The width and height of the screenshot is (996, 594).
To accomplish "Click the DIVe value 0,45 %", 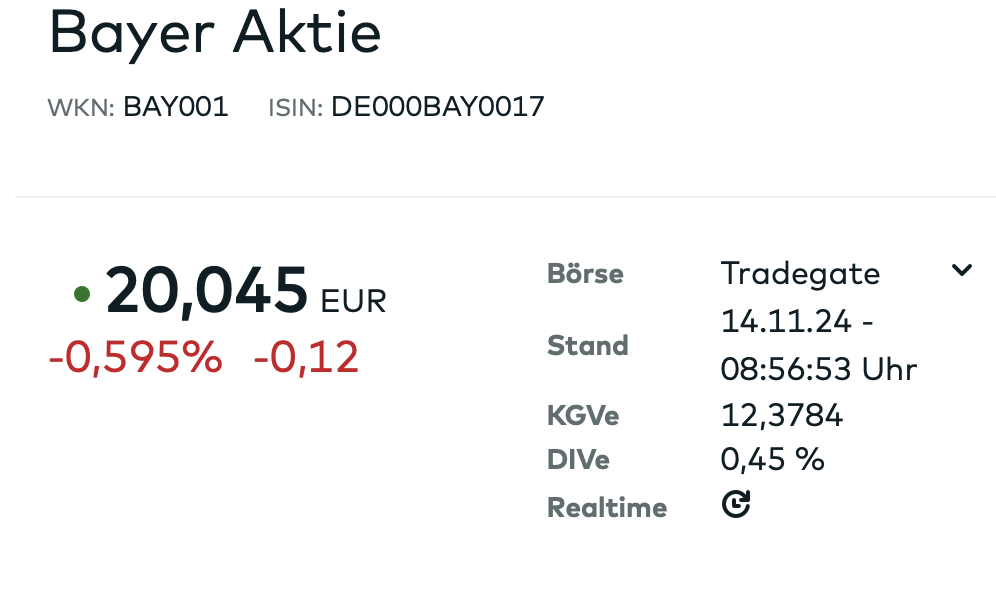I will pos(772,460).
